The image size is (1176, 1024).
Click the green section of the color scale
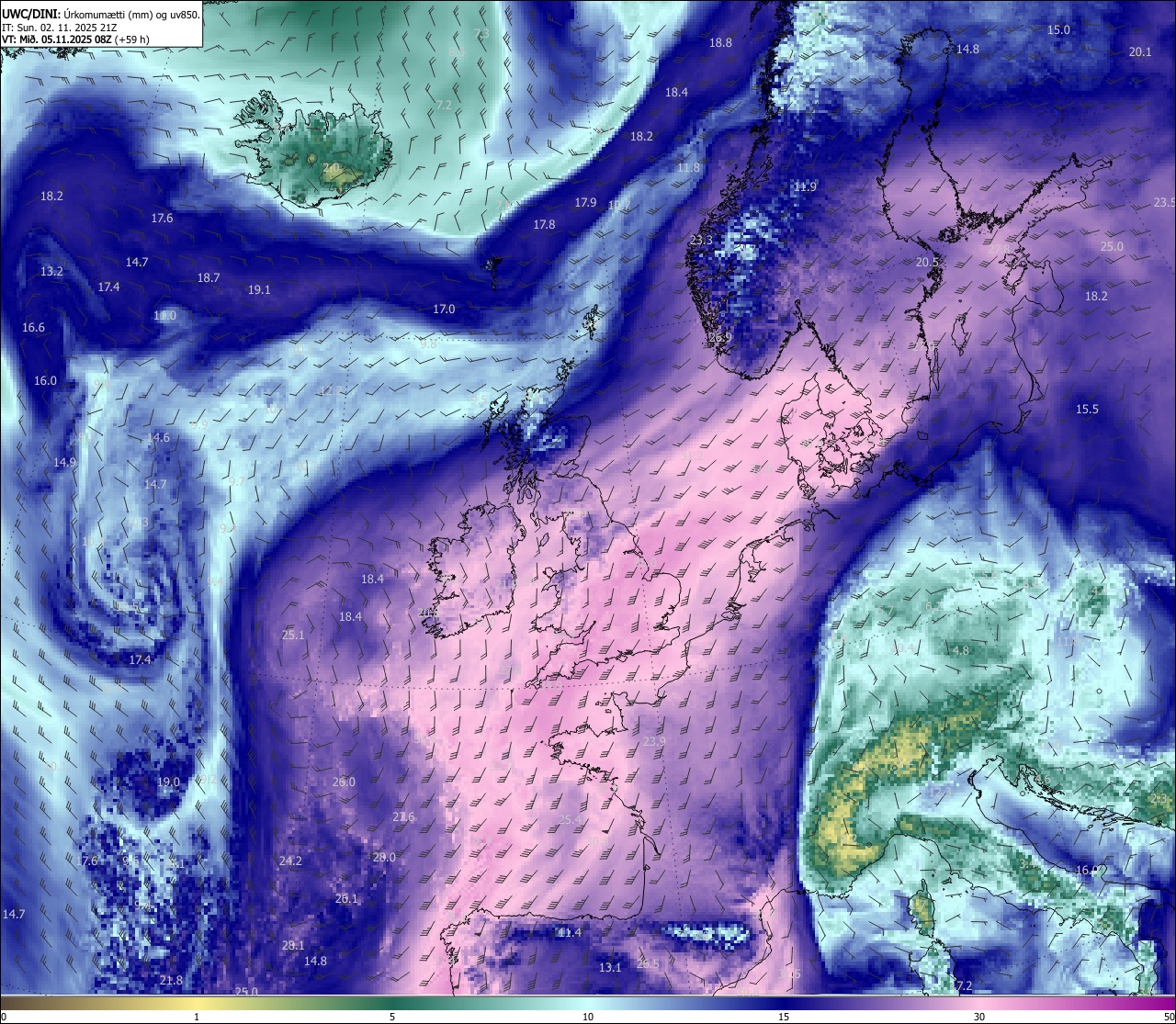click(x=392, y=1003)
